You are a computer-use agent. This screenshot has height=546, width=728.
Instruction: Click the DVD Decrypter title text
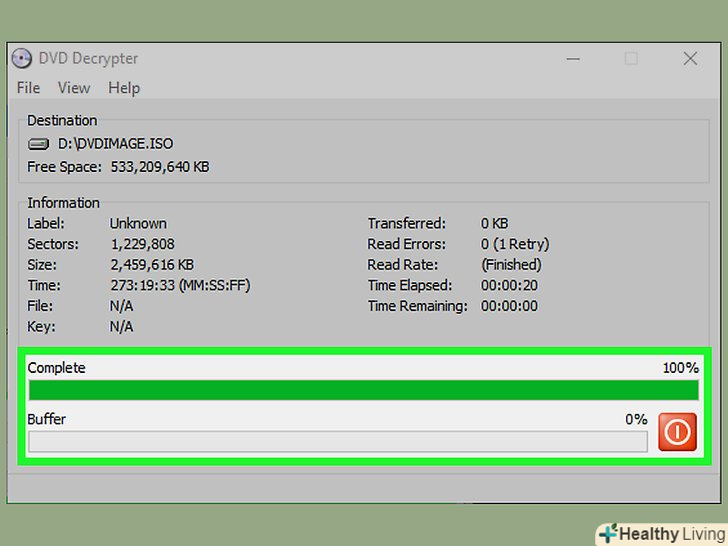click(88, 58)
